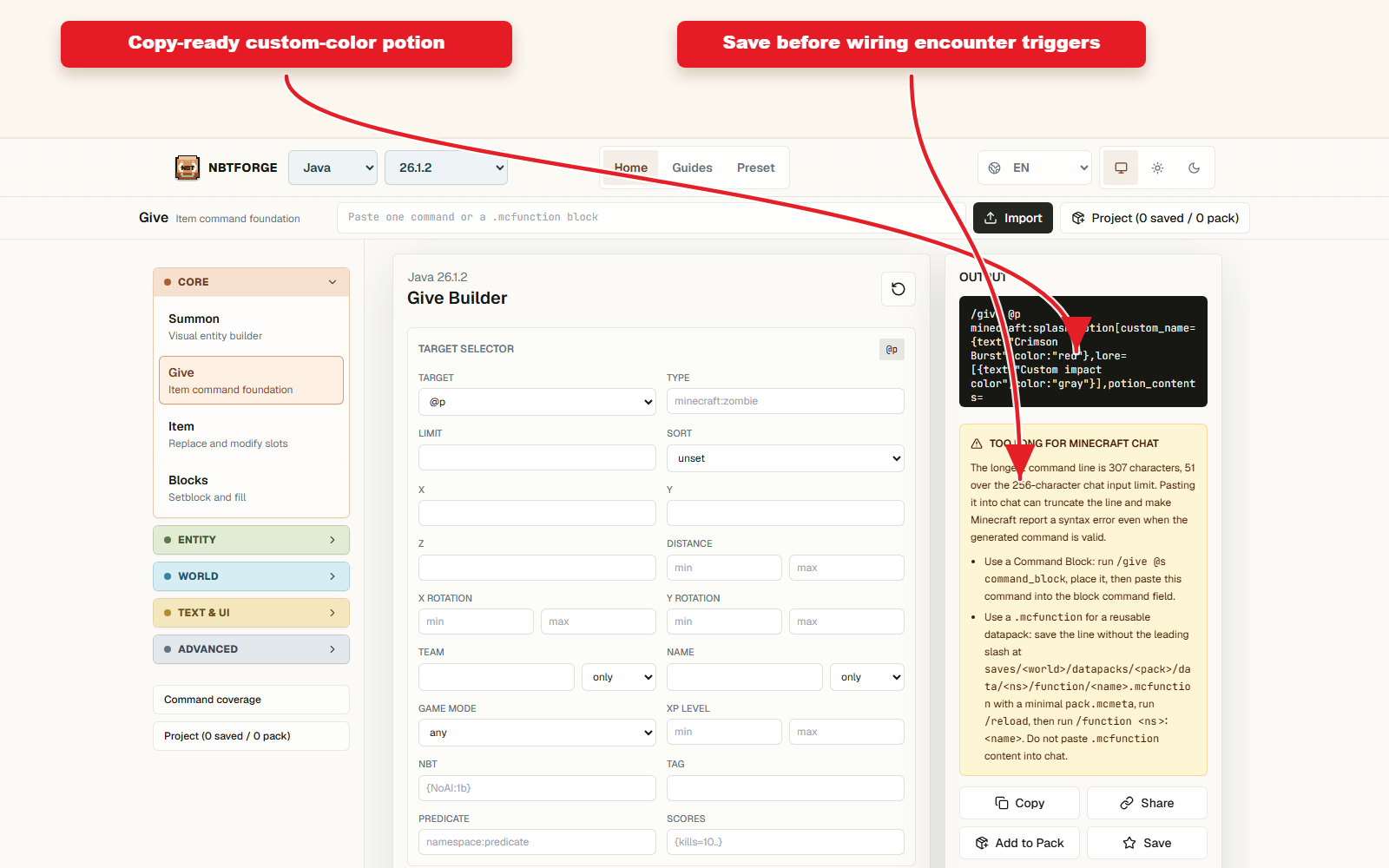Click the TEAM text field
Screen dimensions: 1389x868
click(497, 677)
